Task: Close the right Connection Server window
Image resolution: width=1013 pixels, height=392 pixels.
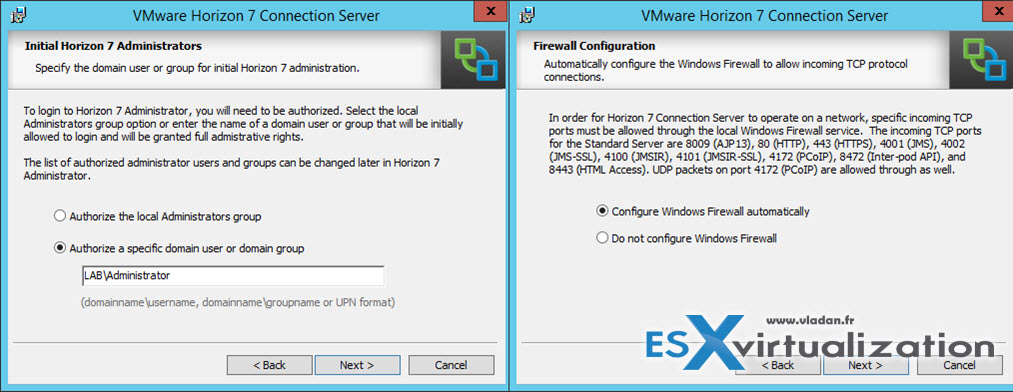Action: (998, 11)
